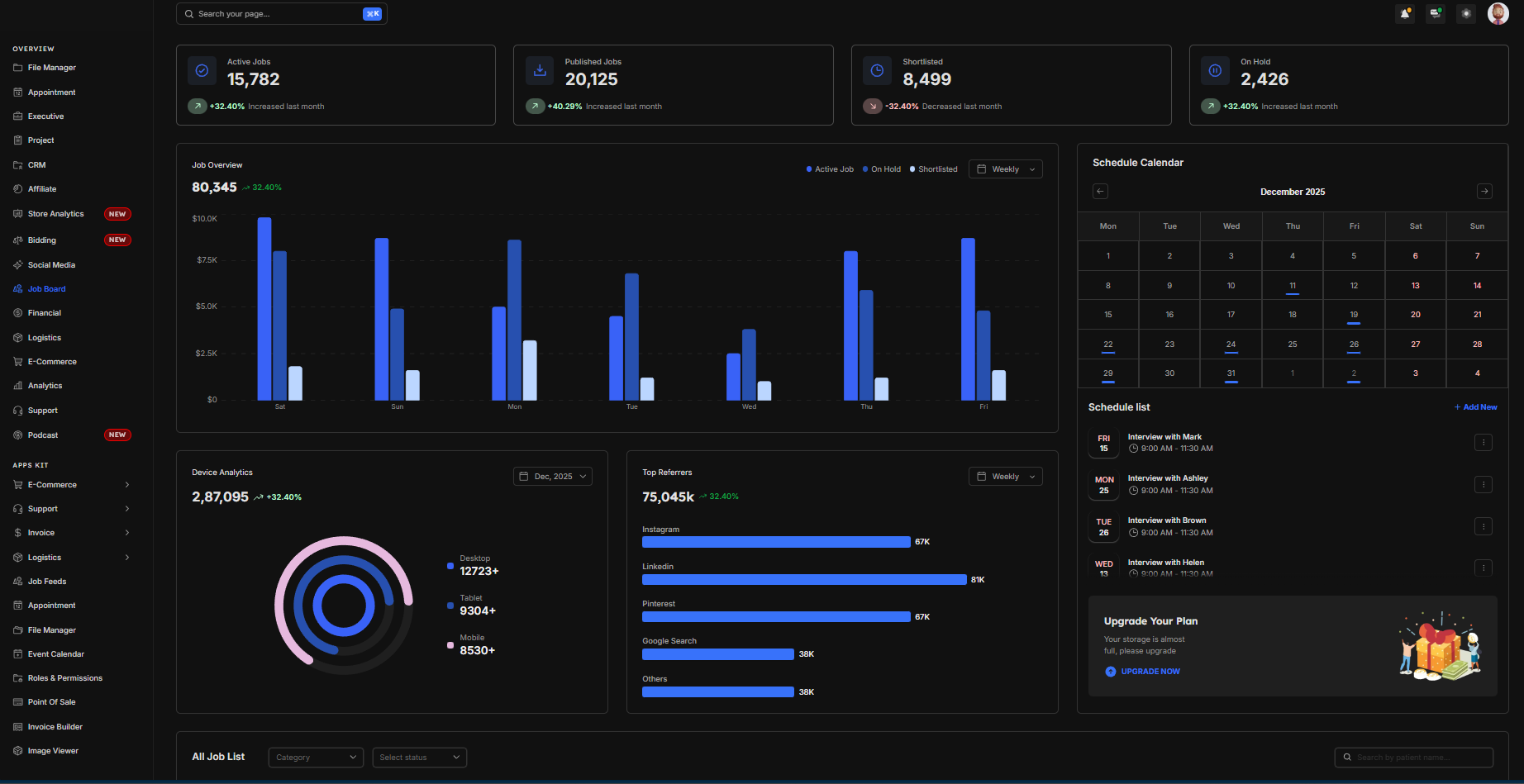Click the Linkedin referrer progress bar

click(803, 580)
